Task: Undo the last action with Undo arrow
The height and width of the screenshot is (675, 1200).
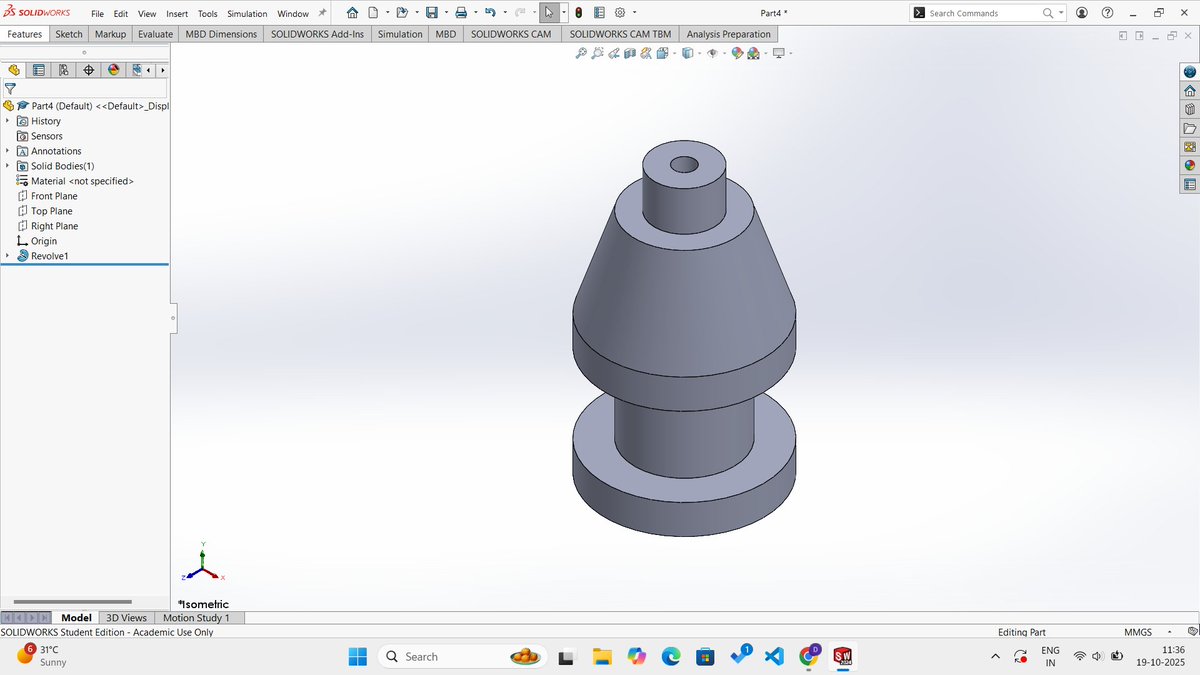Action: pos(490,13)
